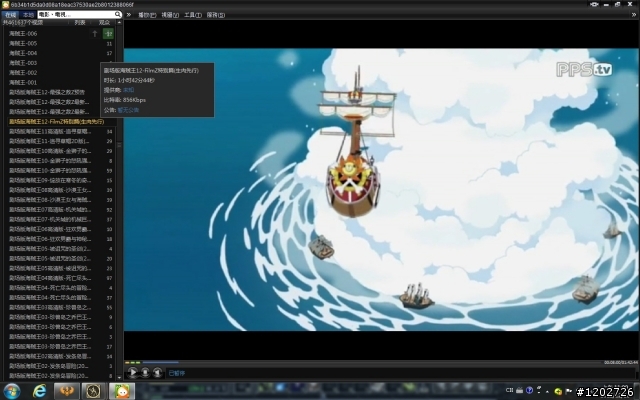Click the 观众 column header
The width and height of the screenshot is (640, 400).
click(x=104, y=23)
